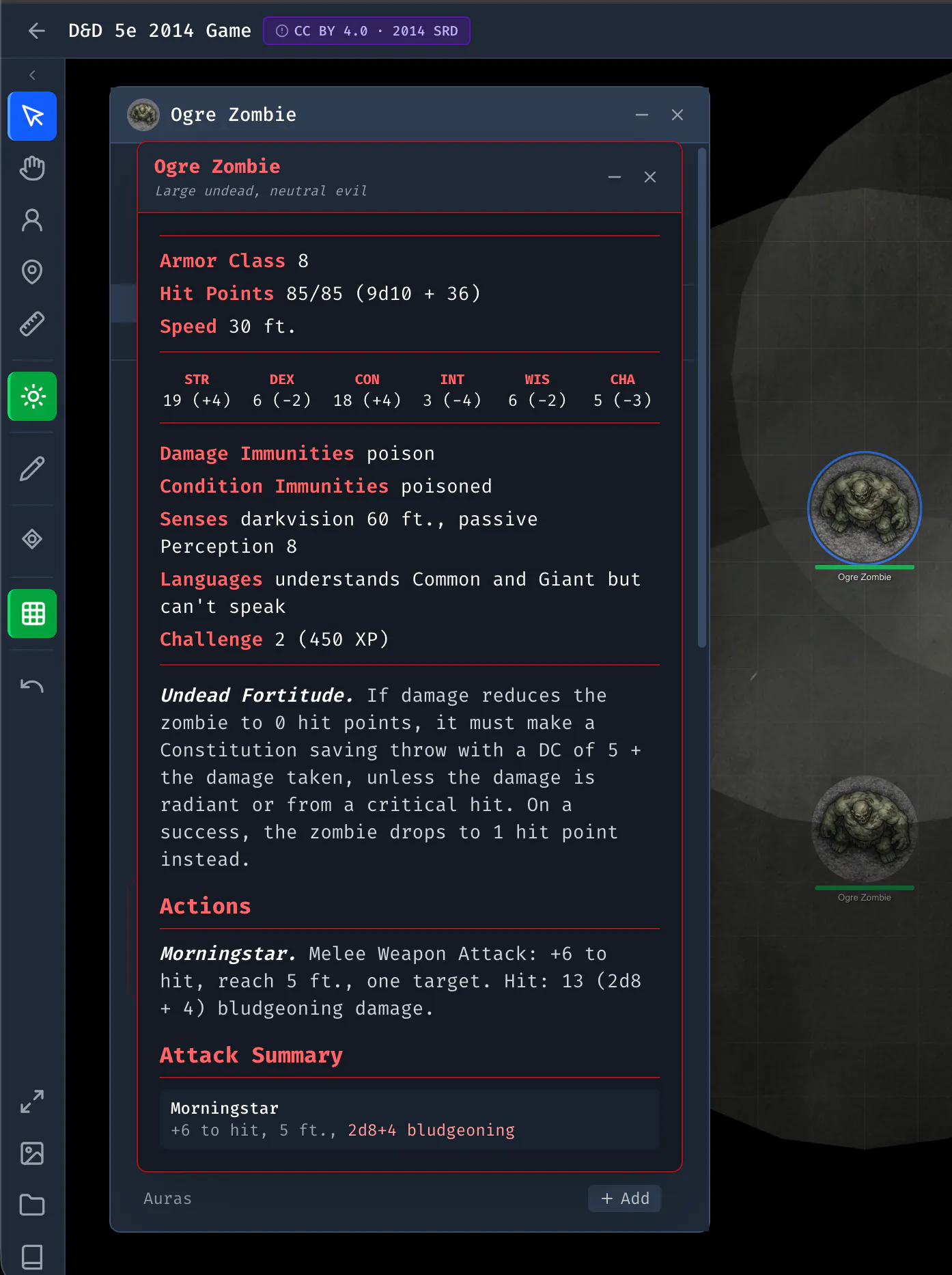Image resolution: width=952 pixels, height=1275 pixels.
Task: Click the Ogre Zombie label under the selected token
Action: tap(865, 577)
